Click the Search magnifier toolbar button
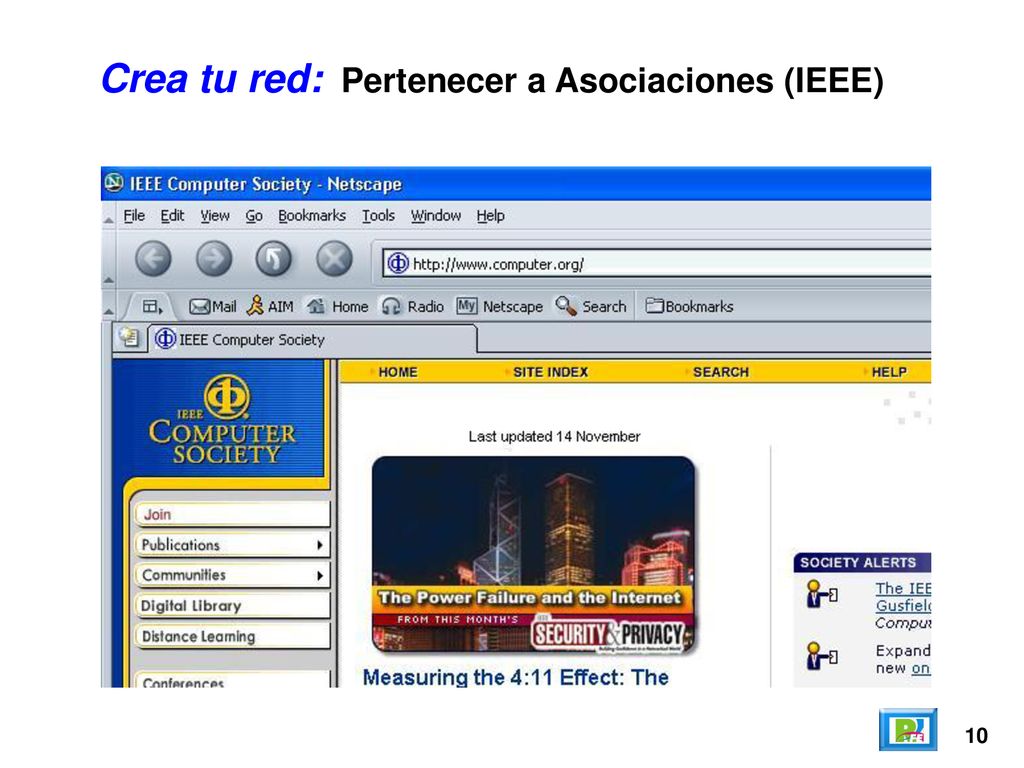Screen dimensions: 1024x768 point(591,306)
